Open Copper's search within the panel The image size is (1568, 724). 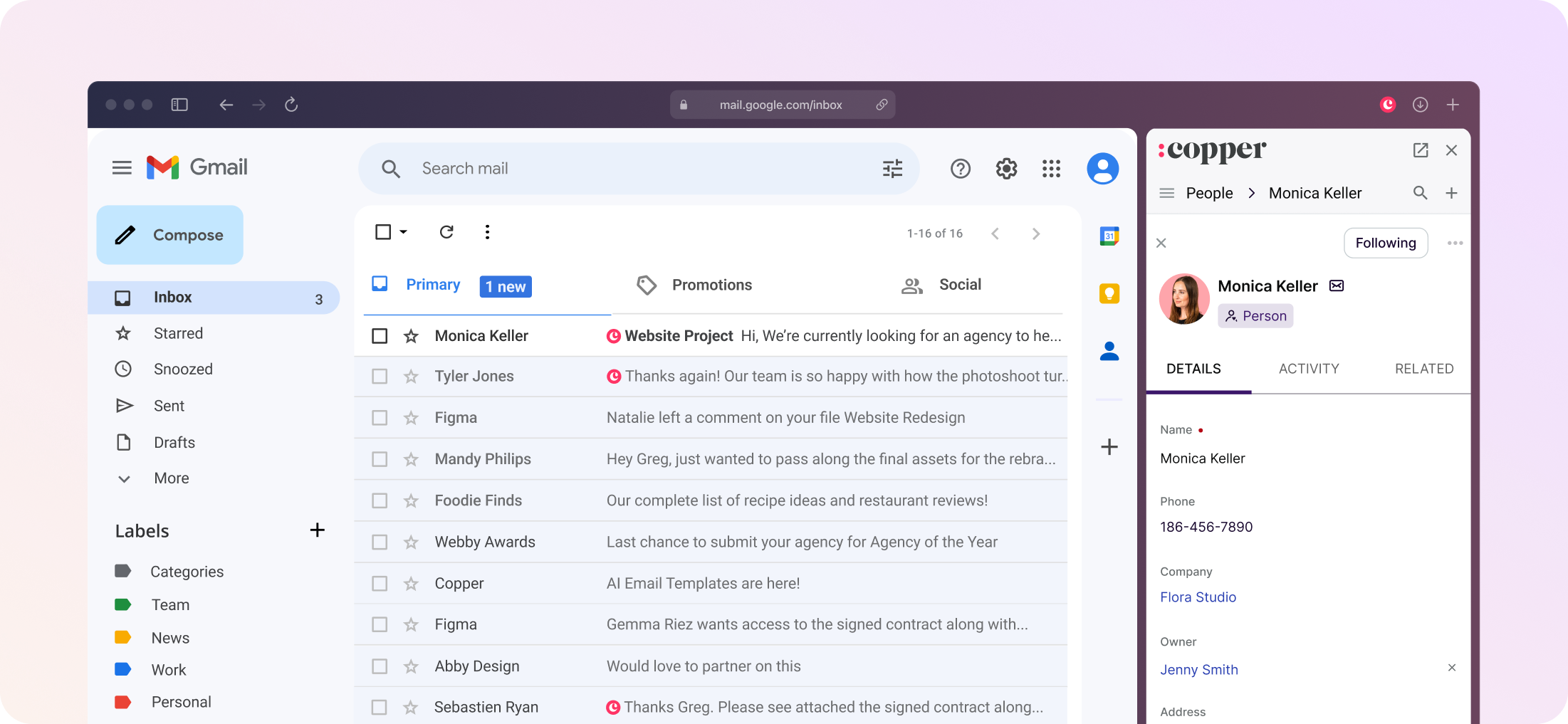click(x=1420, y=193)
